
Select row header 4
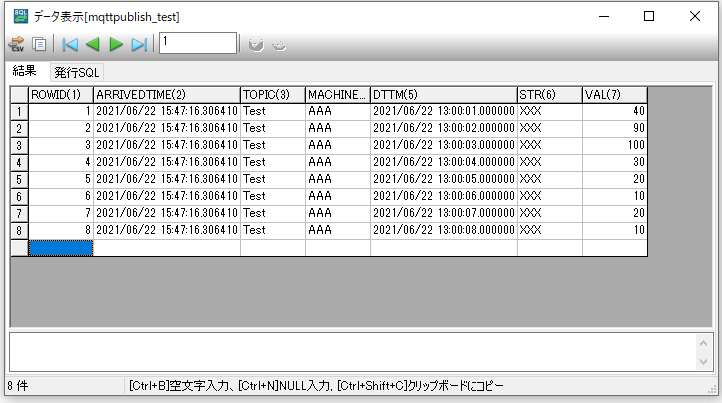click(x=19, y=163)
